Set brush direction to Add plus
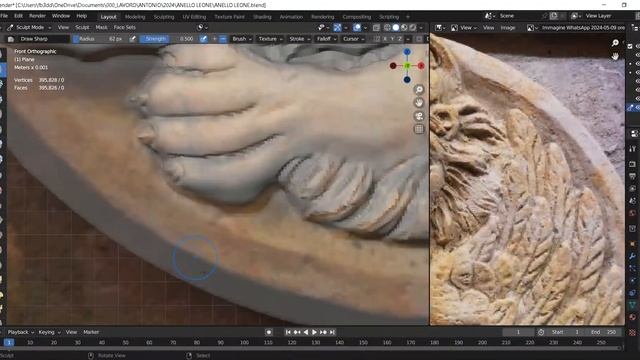 click(x=214, y=39)
